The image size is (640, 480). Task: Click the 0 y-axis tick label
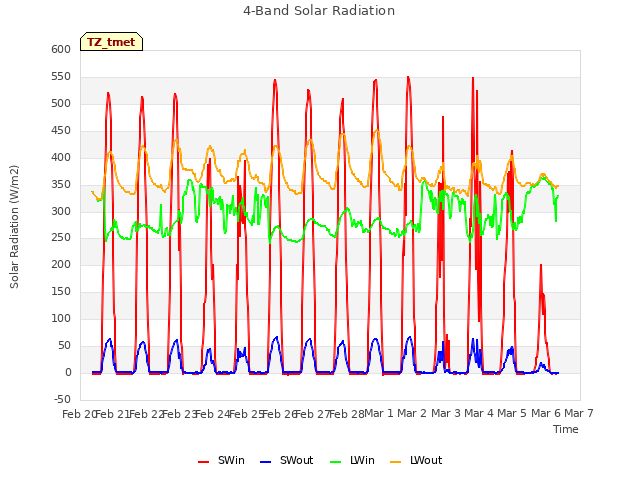coord(69,372)
